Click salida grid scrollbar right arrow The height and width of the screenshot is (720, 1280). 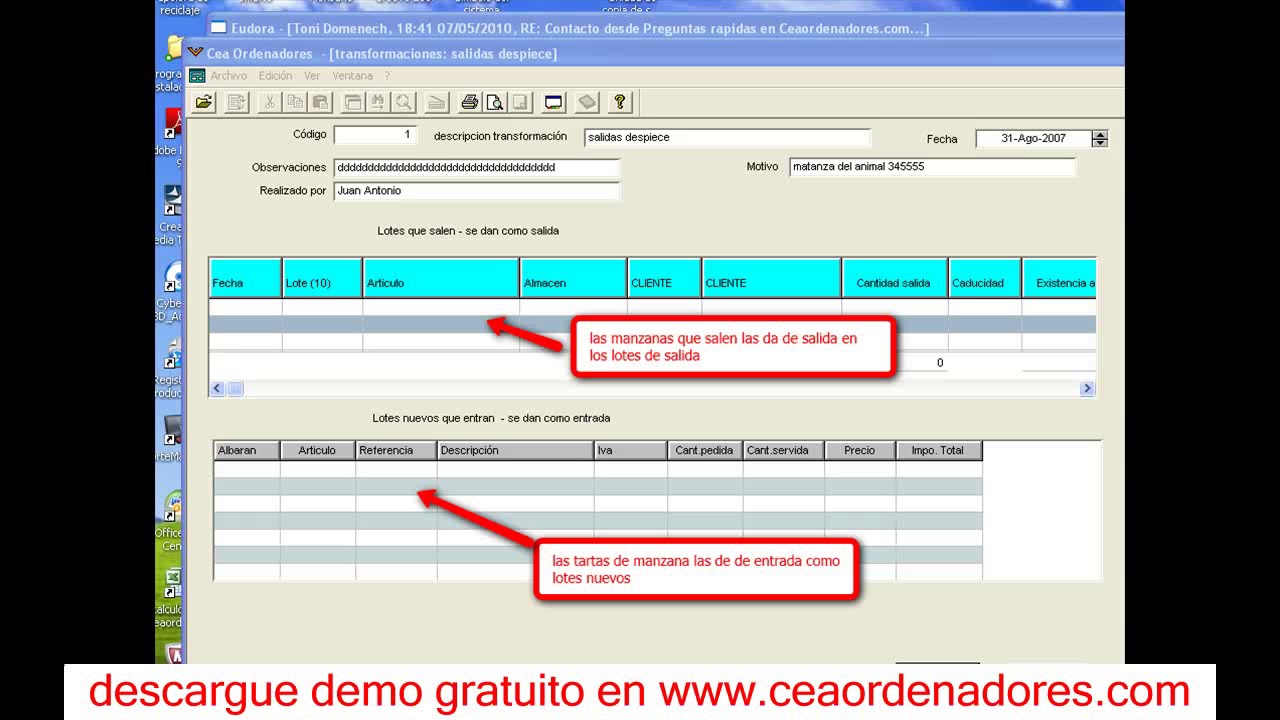(x=1087, y=389)
